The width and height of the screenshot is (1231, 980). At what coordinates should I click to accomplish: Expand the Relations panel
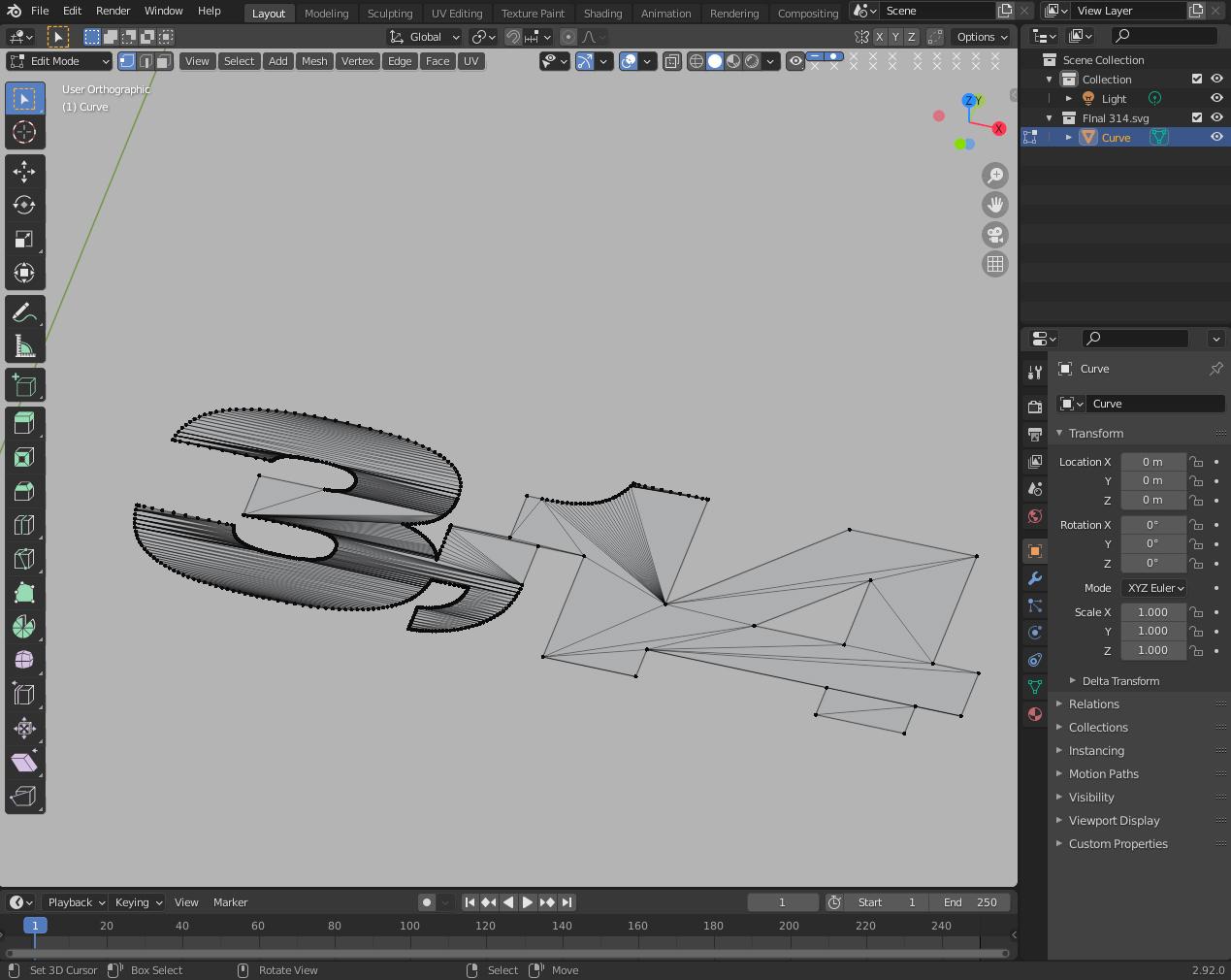click(1093, 704)
